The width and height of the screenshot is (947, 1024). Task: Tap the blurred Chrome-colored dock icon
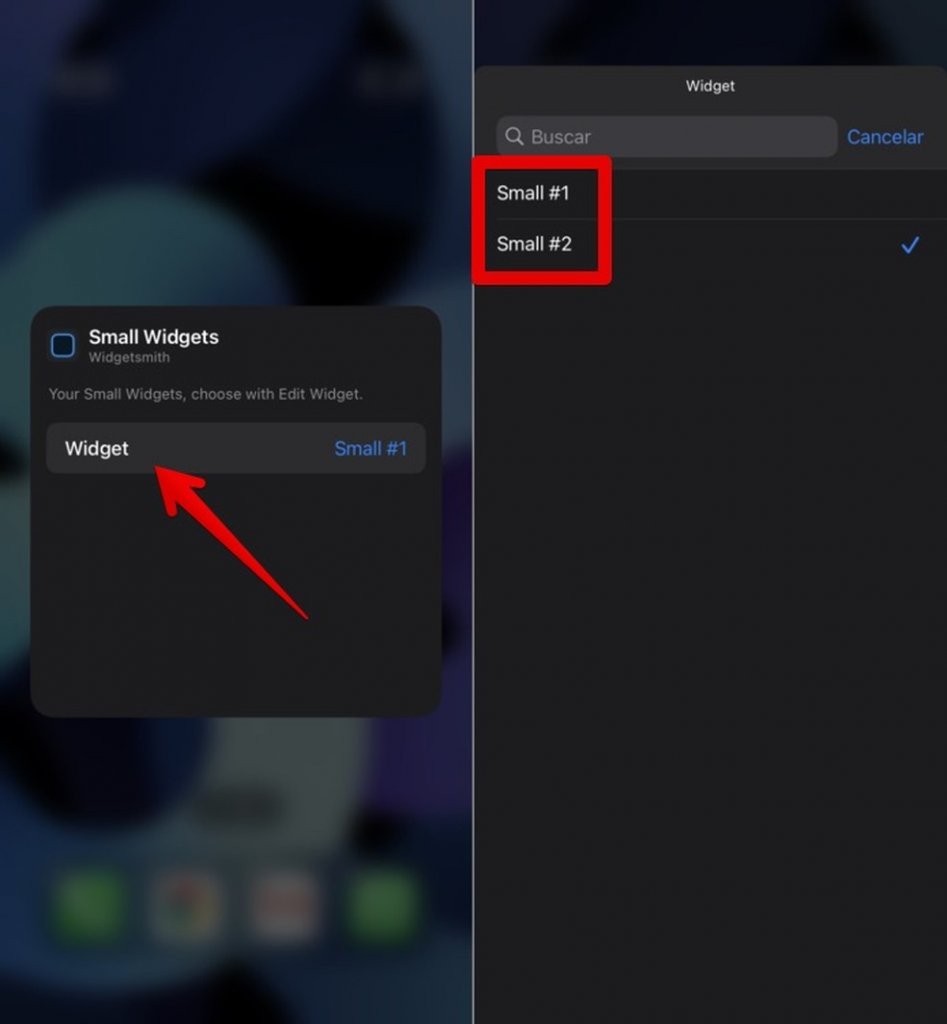pyautogui.click(x=187, y=906)
